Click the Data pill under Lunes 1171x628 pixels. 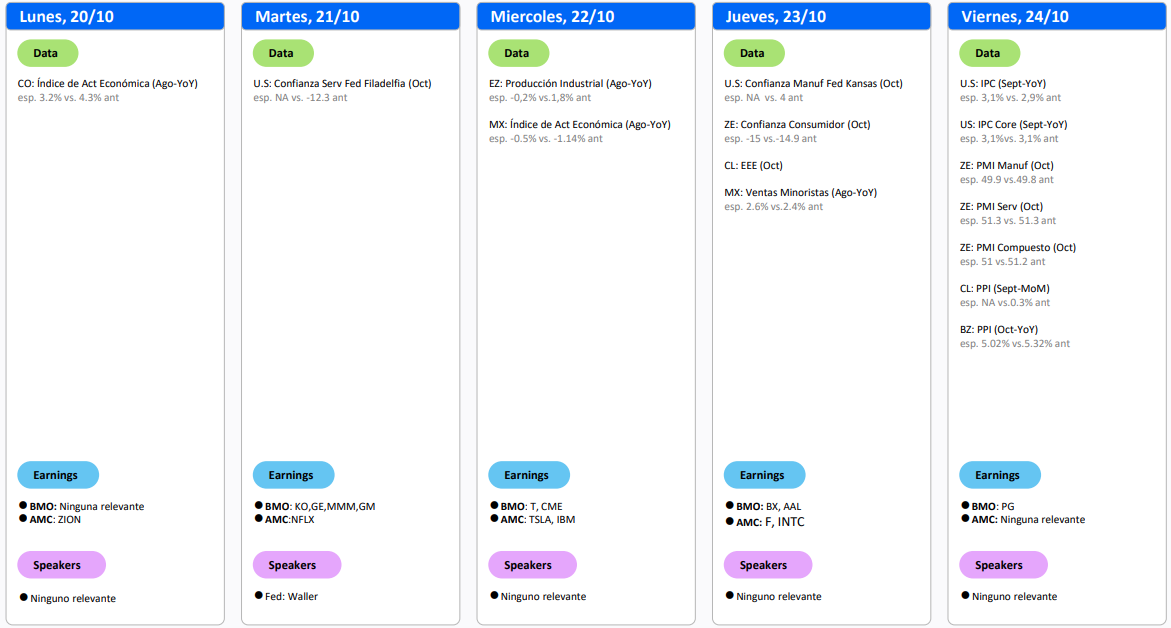(x=47, y=53)
